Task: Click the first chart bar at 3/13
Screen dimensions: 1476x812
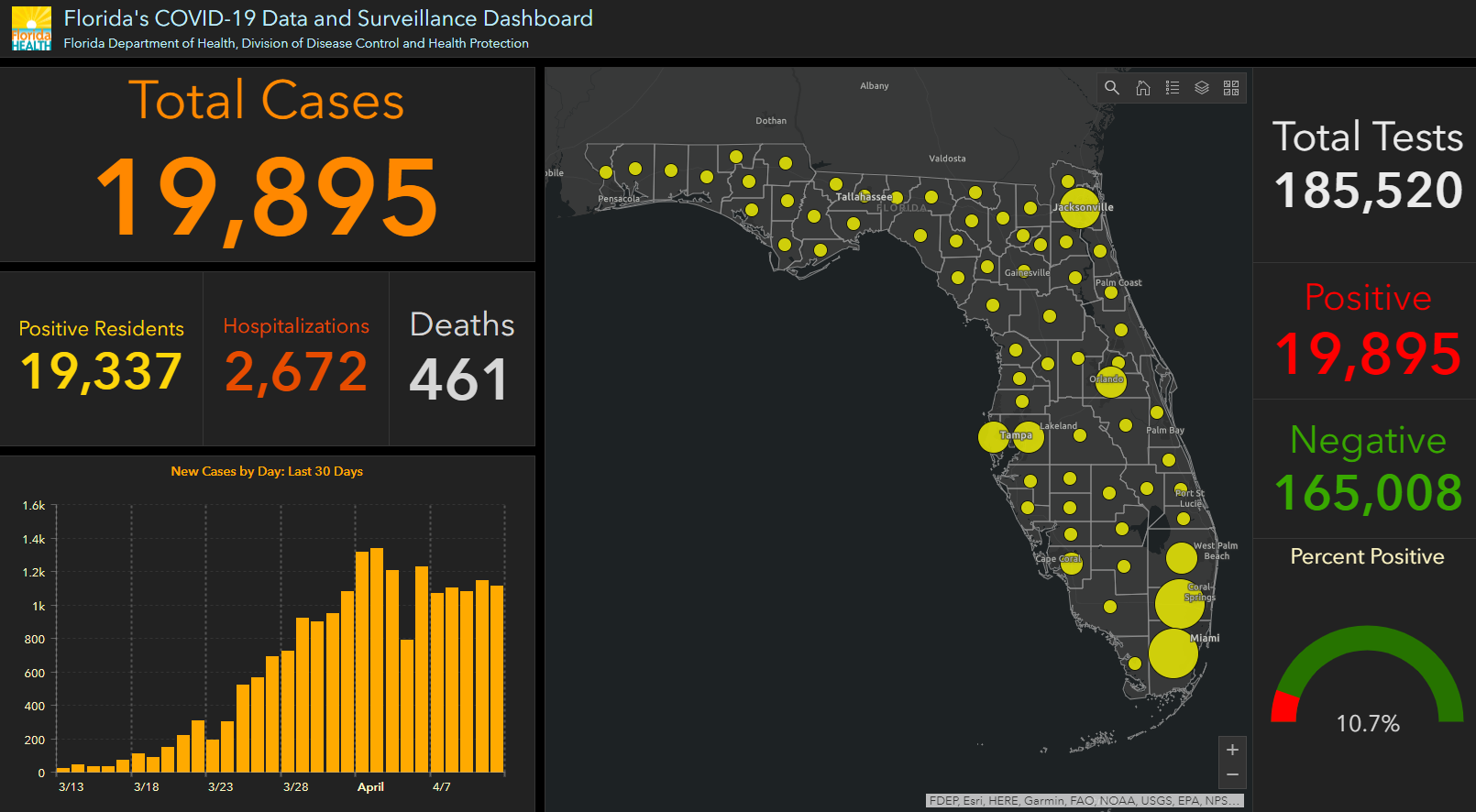Action: tap(63, 770)
